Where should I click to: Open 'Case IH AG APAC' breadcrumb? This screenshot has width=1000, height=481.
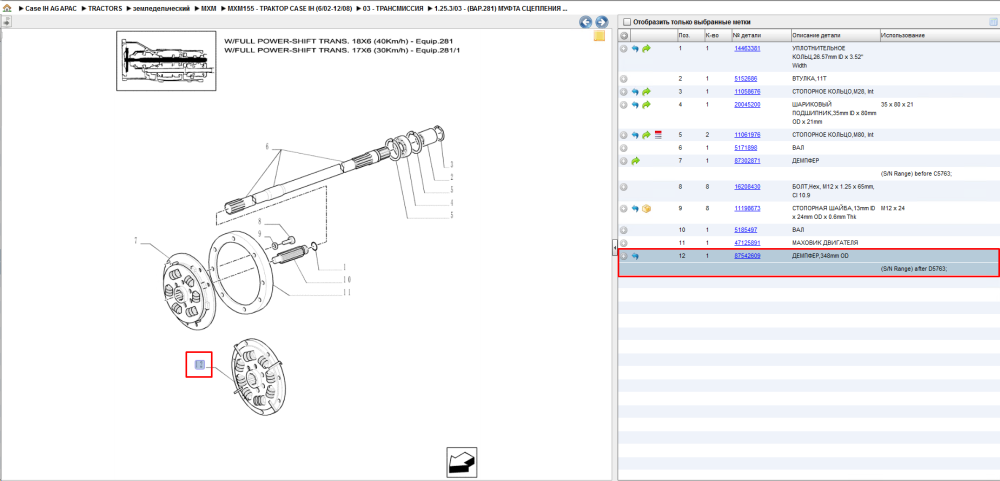pos(50,9)
